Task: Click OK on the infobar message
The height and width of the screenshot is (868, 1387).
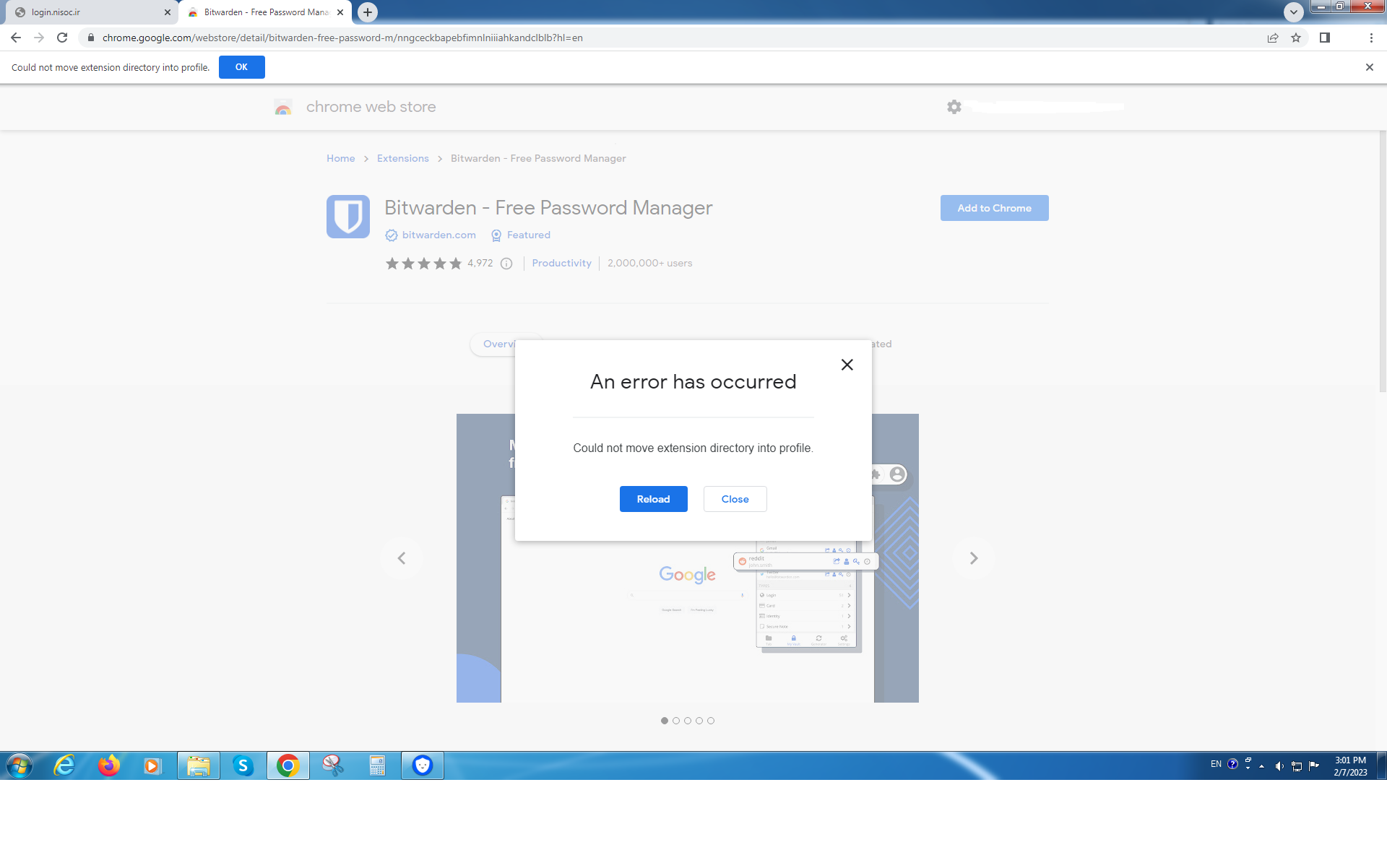Action: 241,67
